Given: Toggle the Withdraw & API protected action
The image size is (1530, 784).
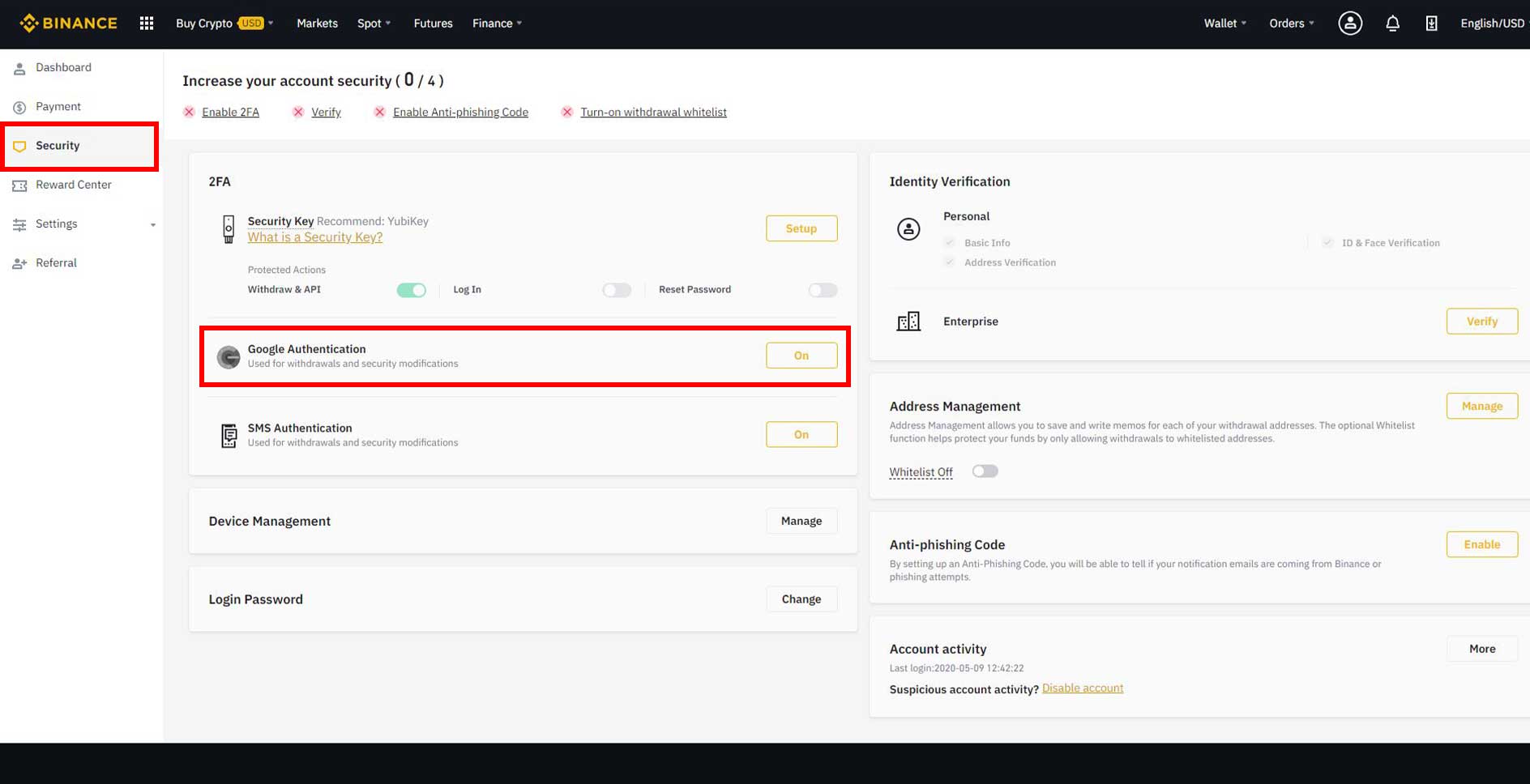Looking at the screenshot, I should coord(412,290).
